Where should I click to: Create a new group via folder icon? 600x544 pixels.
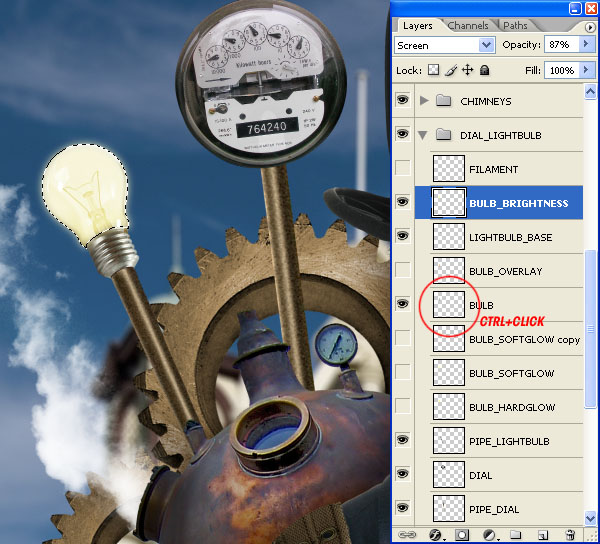[515, 534]
